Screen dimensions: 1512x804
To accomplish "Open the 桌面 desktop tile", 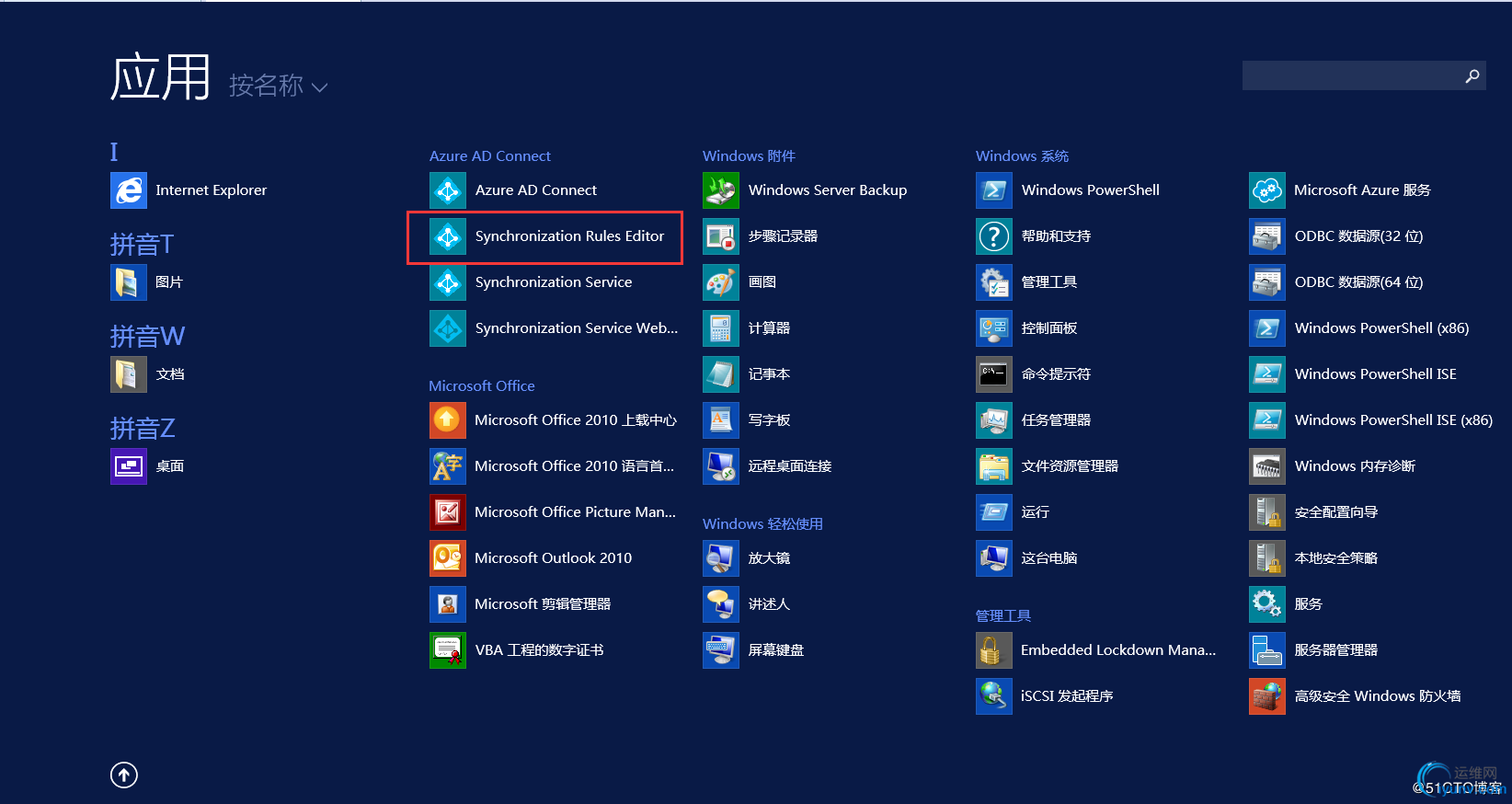I will click(129, 466).
